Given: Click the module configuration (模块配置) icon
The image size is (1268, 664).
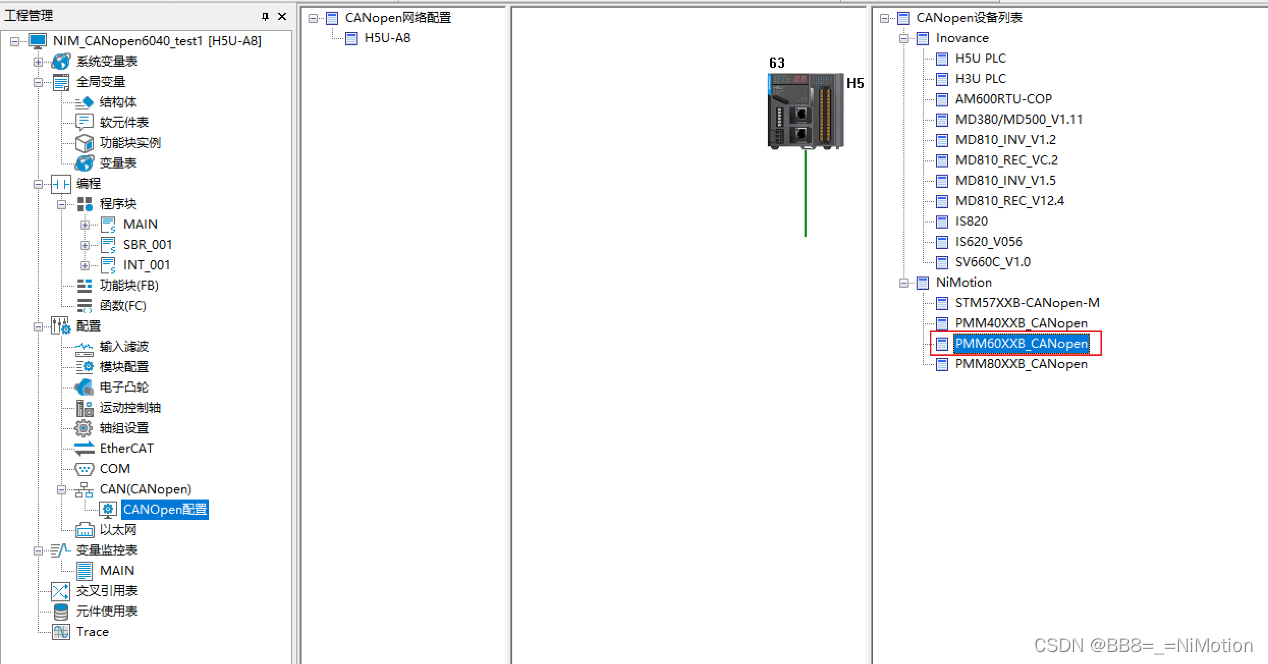Looking at the screenshot, I should [84, 367].
